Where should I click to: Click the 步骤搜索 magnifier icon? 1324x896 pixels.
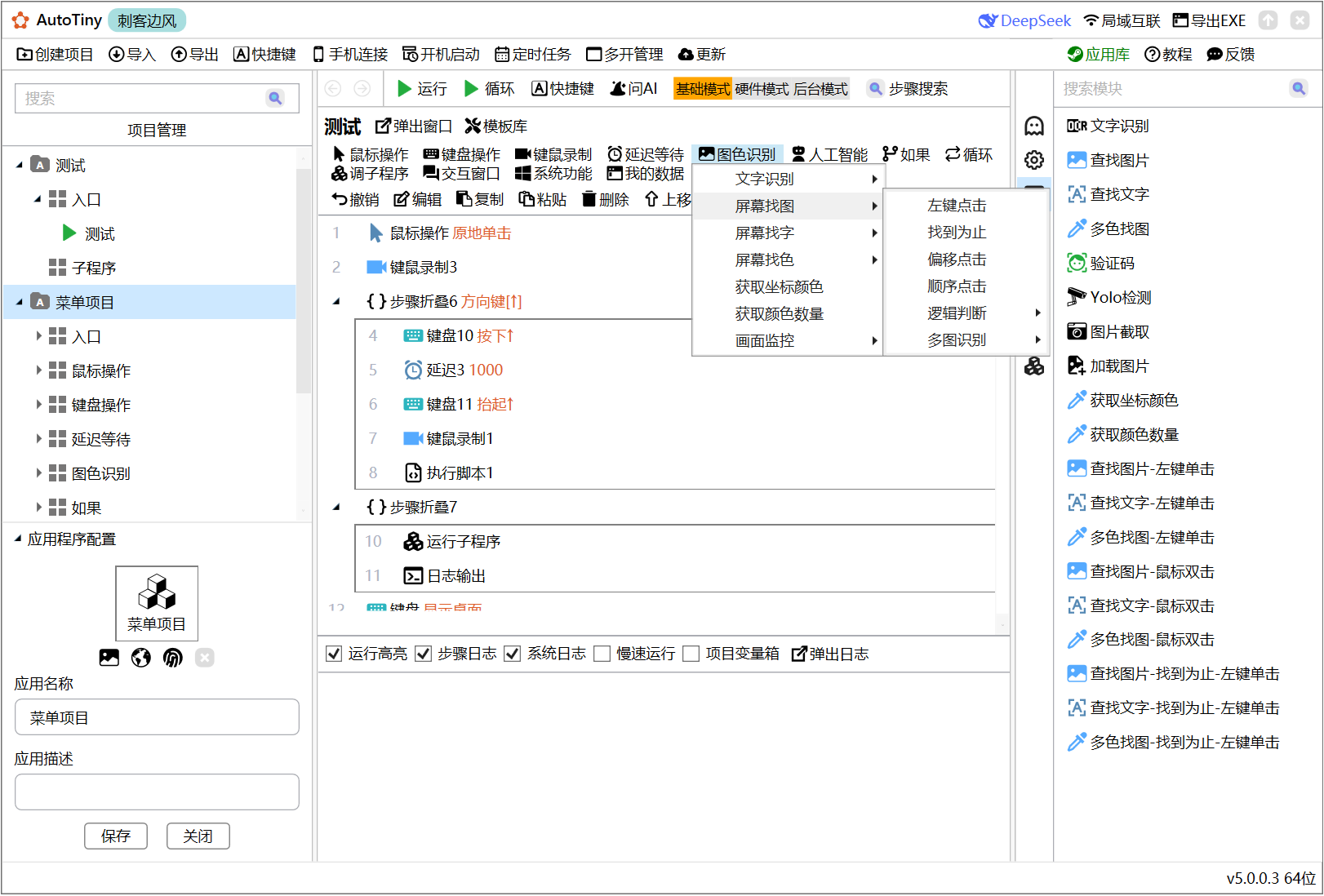coord(875,88)
